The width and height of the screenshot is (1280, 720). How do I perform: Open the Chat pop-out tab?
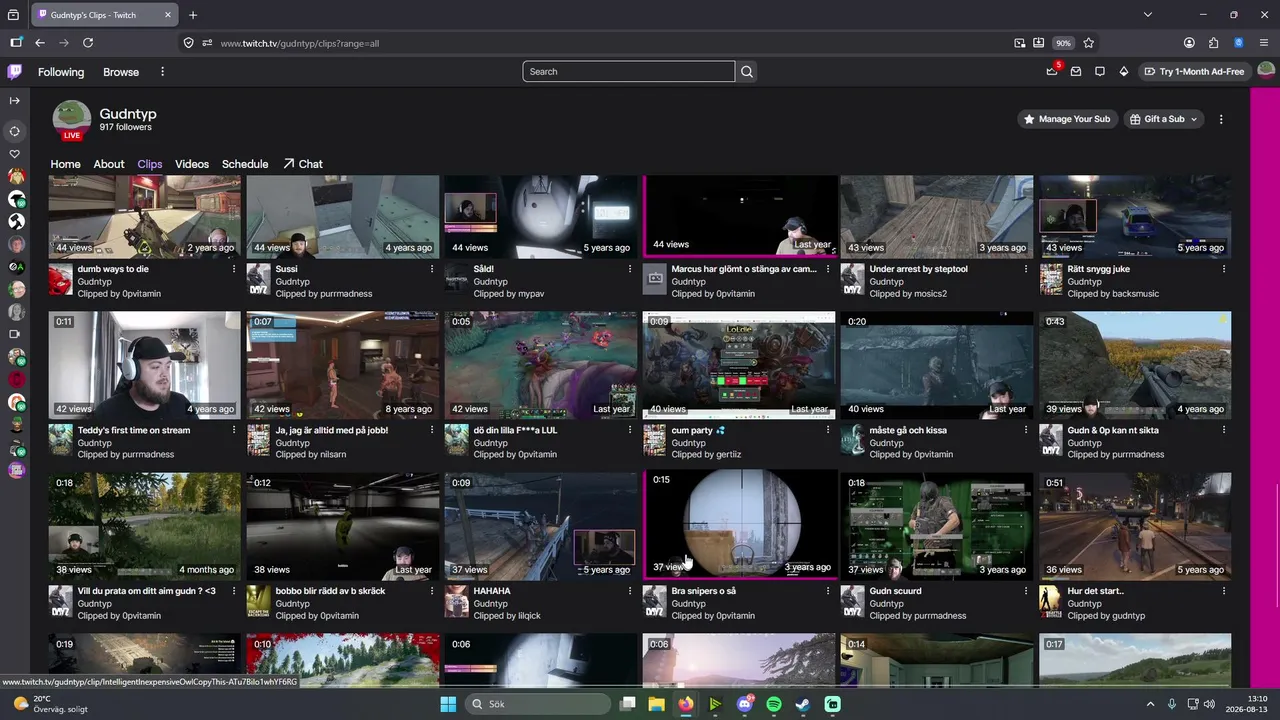click(303, 164)
